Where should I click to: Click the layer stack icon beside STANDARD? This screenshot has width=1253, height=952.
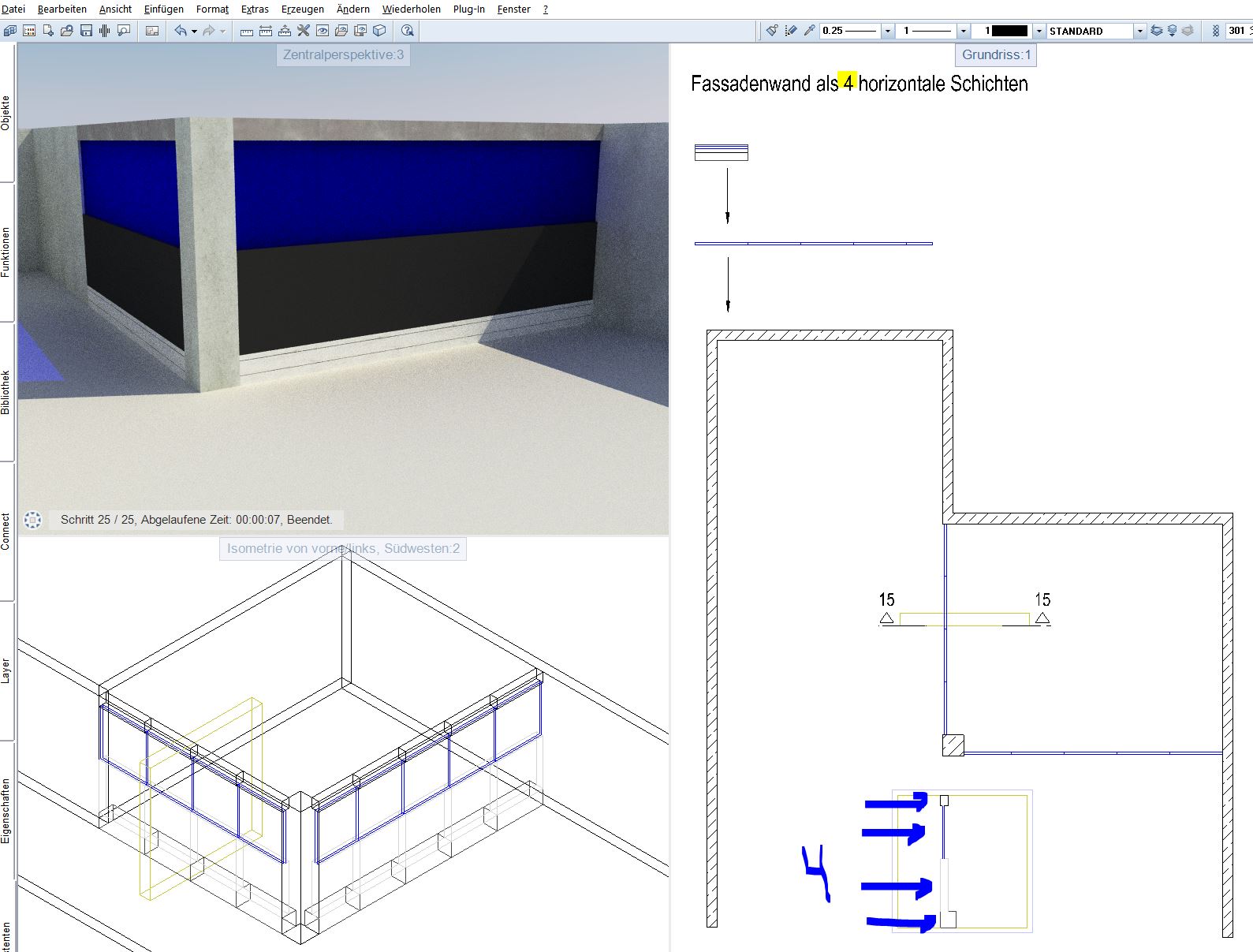(x=1156, y=31)
